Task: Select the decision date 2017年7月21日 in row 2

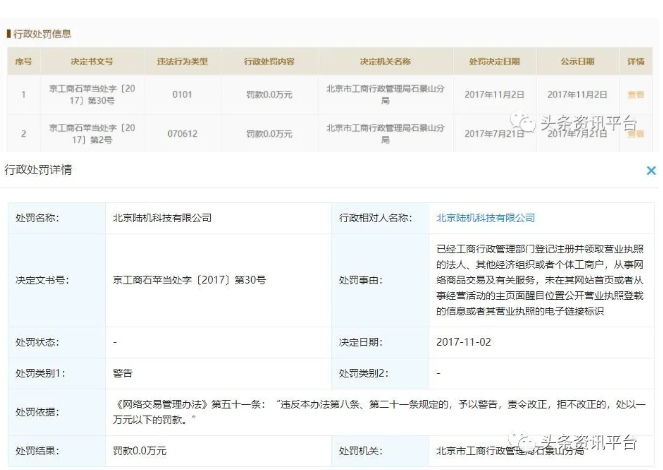Action: tap(494, 134)
